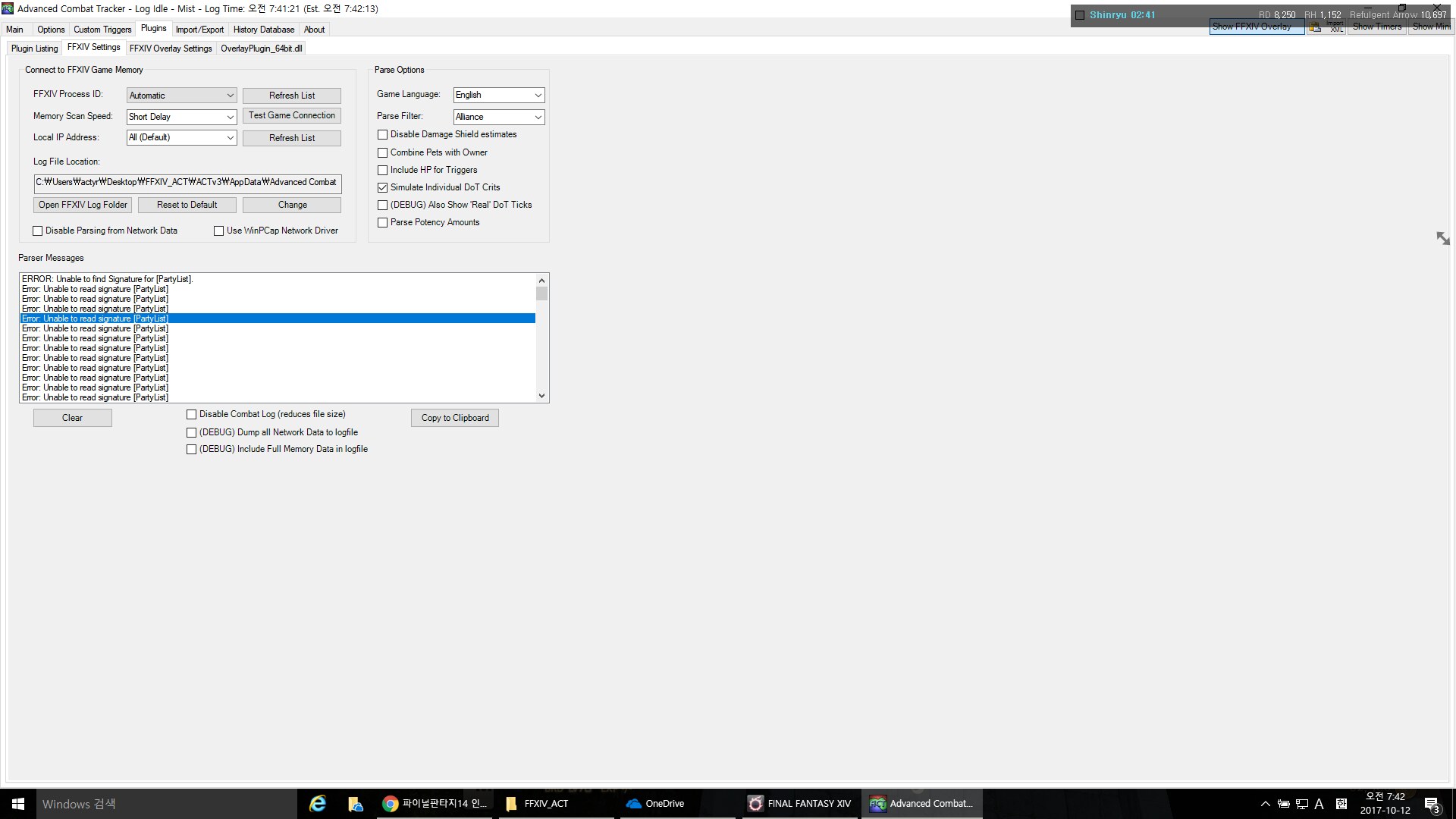Click the overlay resize arrow icon
This screenshot has width=1456, height=819.
pyautogui.click(x=1442, y=238)
